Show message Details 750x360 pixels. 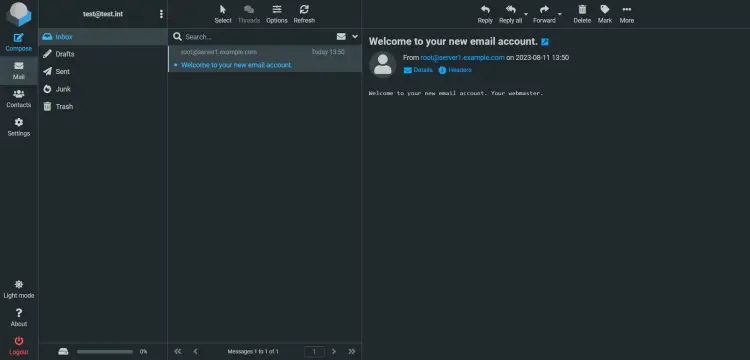click(x=418, y=70)
